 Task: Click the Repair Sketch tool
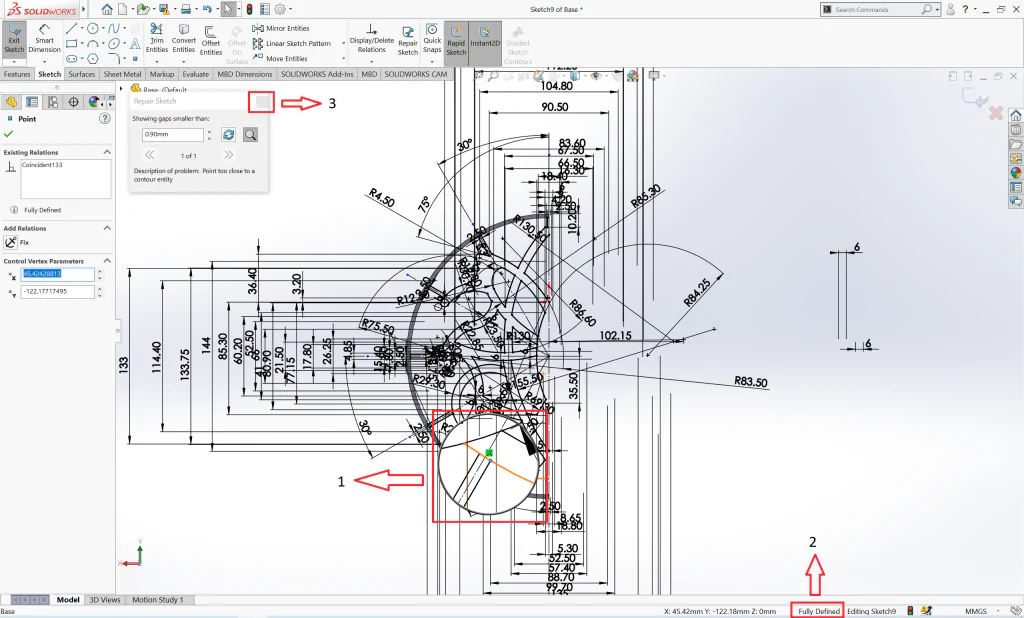point(408,41)
